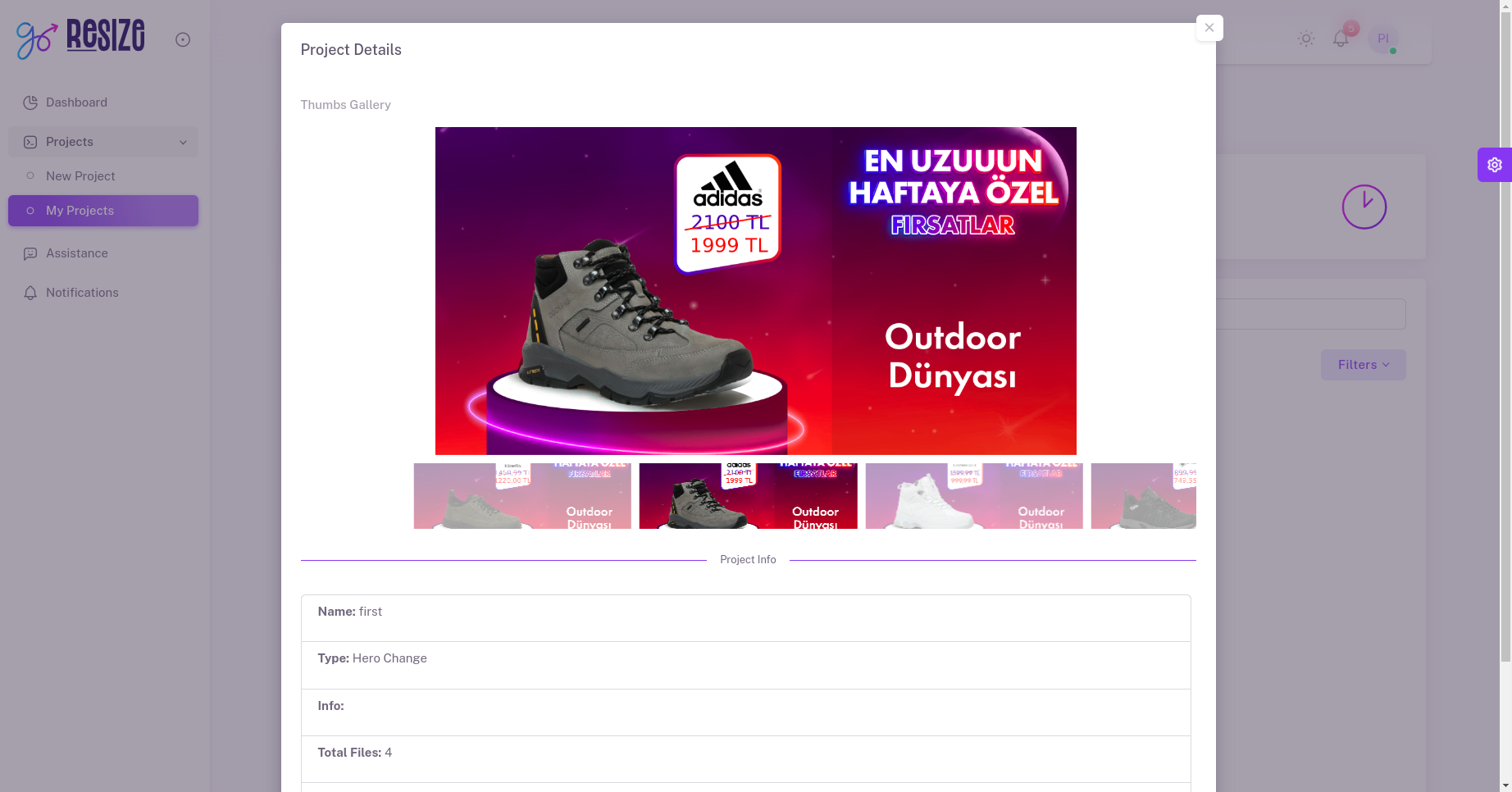Select the adidas boot thumbnail
The image size is (1512, 792).
coord(749,496)
